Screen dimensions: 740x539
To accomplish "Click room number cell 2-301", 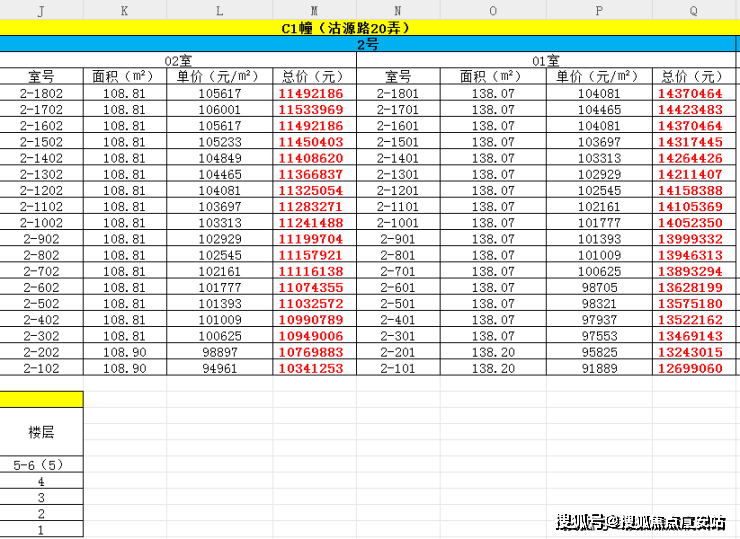I will tap(398, 336).
